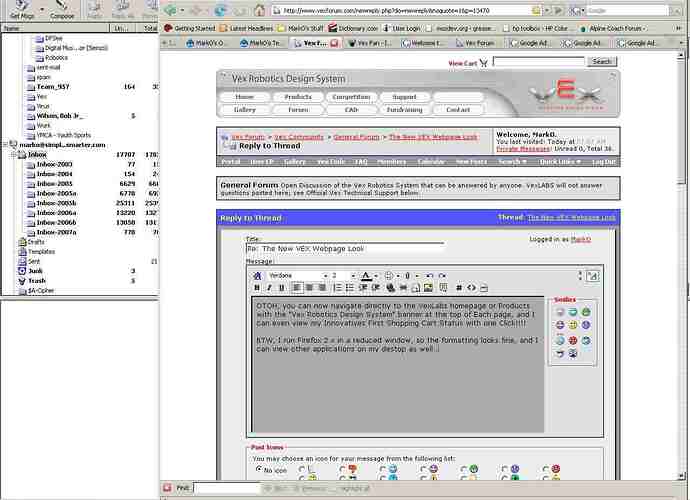The image size is (690, 500).
Task: Open the smilies dropdown in toolbar
Action: (x=398, y=276)
